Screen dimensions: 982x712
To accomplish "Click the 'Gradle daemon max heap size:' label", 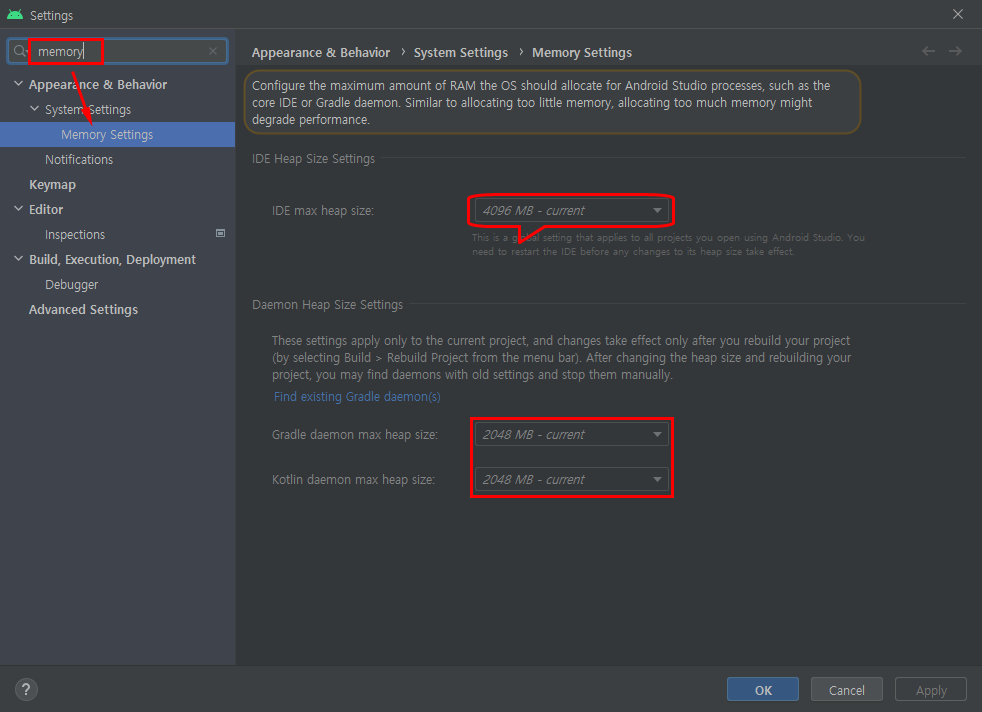I will coord(354,434).
